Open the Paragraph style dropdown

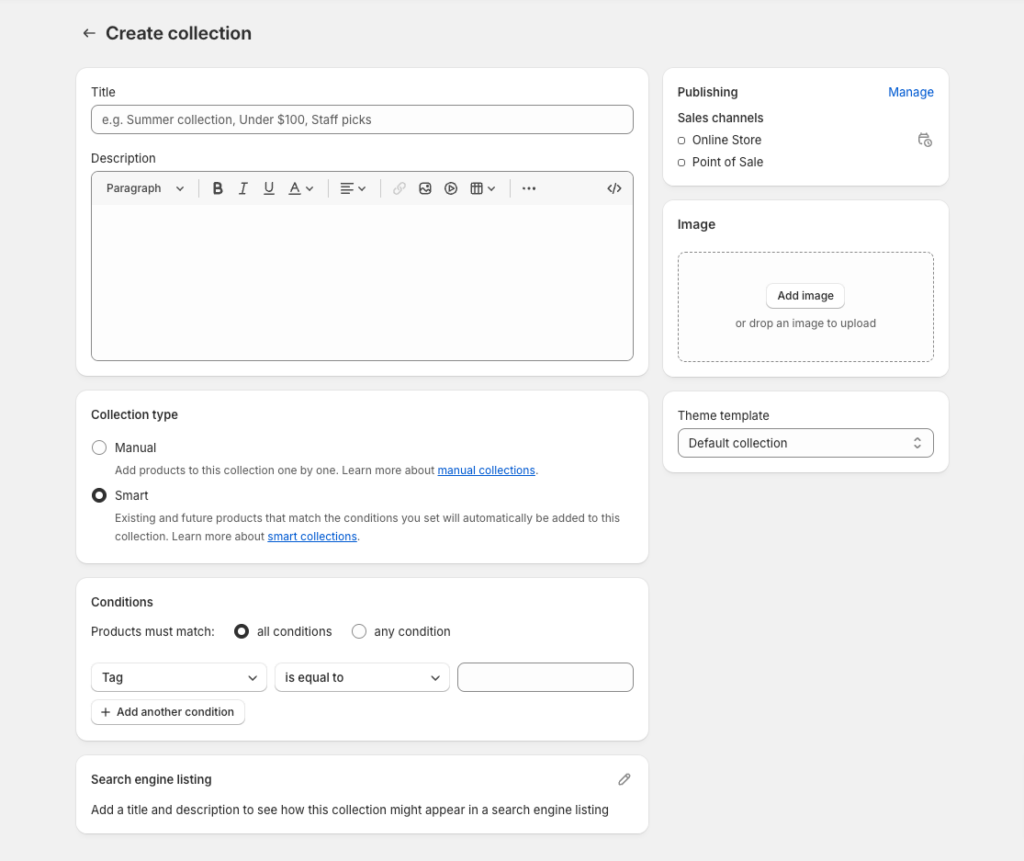[143, 188]
